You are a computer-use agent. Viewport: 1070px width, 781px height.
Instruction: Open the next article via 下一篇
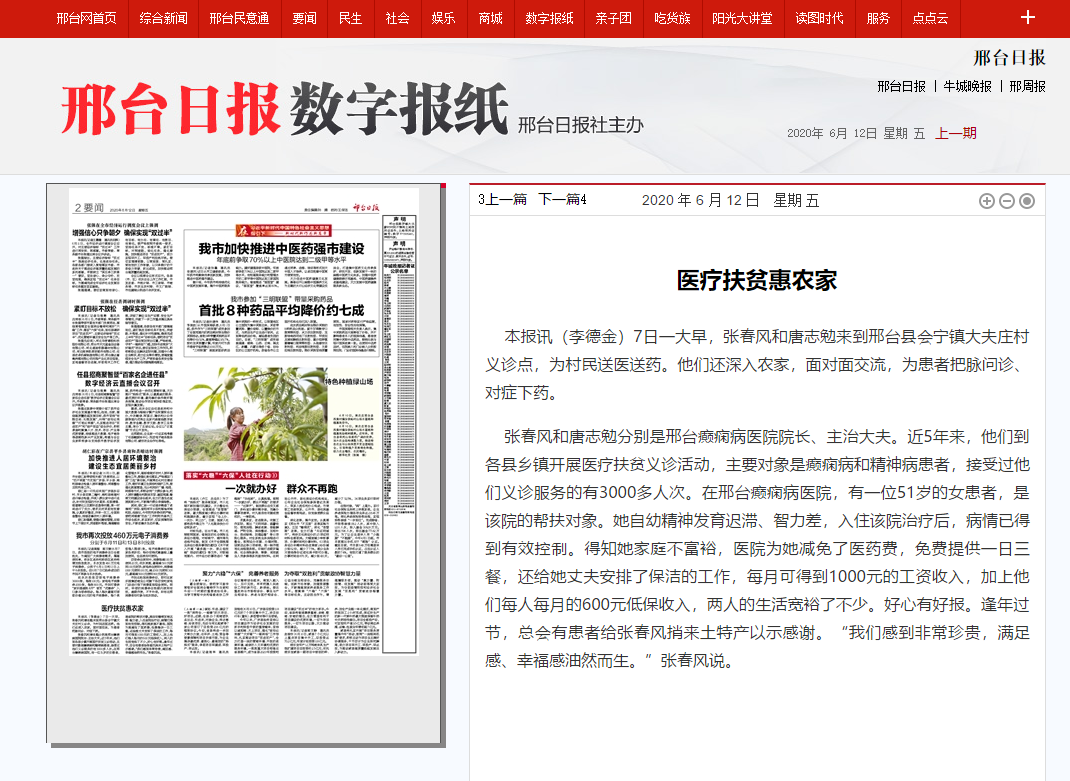pyautogui.click(x=559, y=199)
